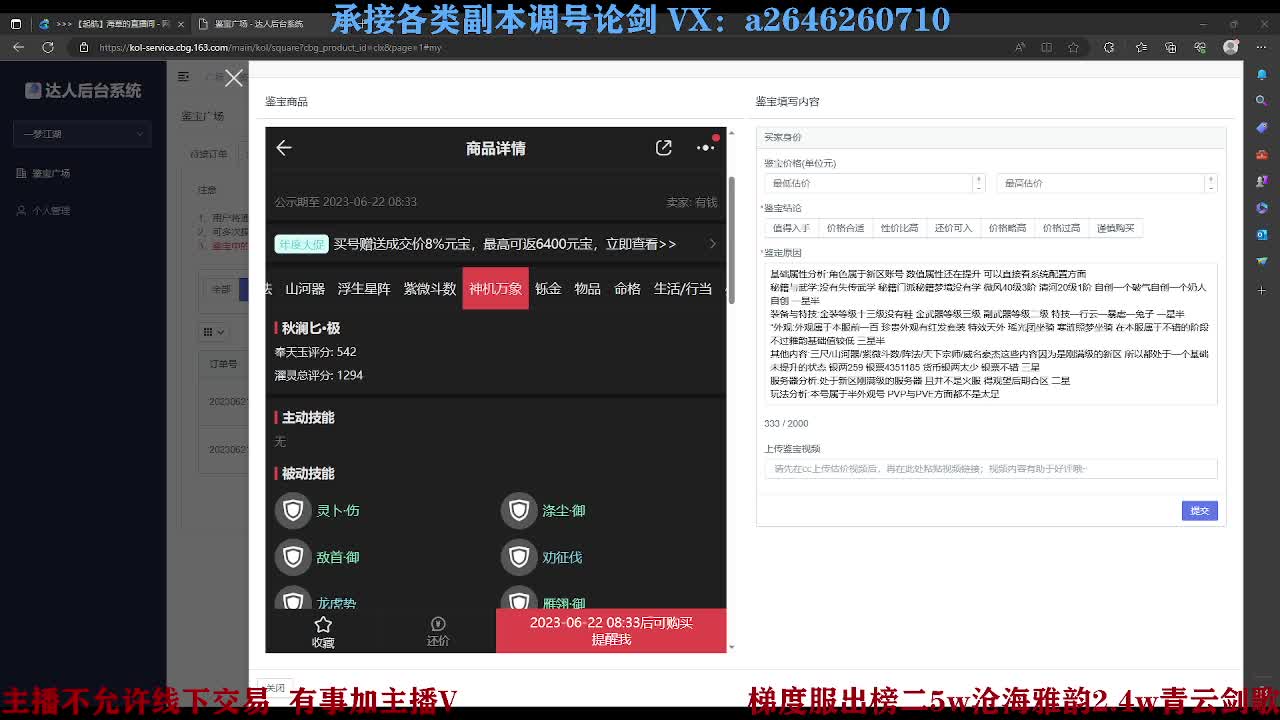Screen dimensions: 1280x720
Task: Click the 敌首·御 passive skill label
Action: tap(338, 557)
